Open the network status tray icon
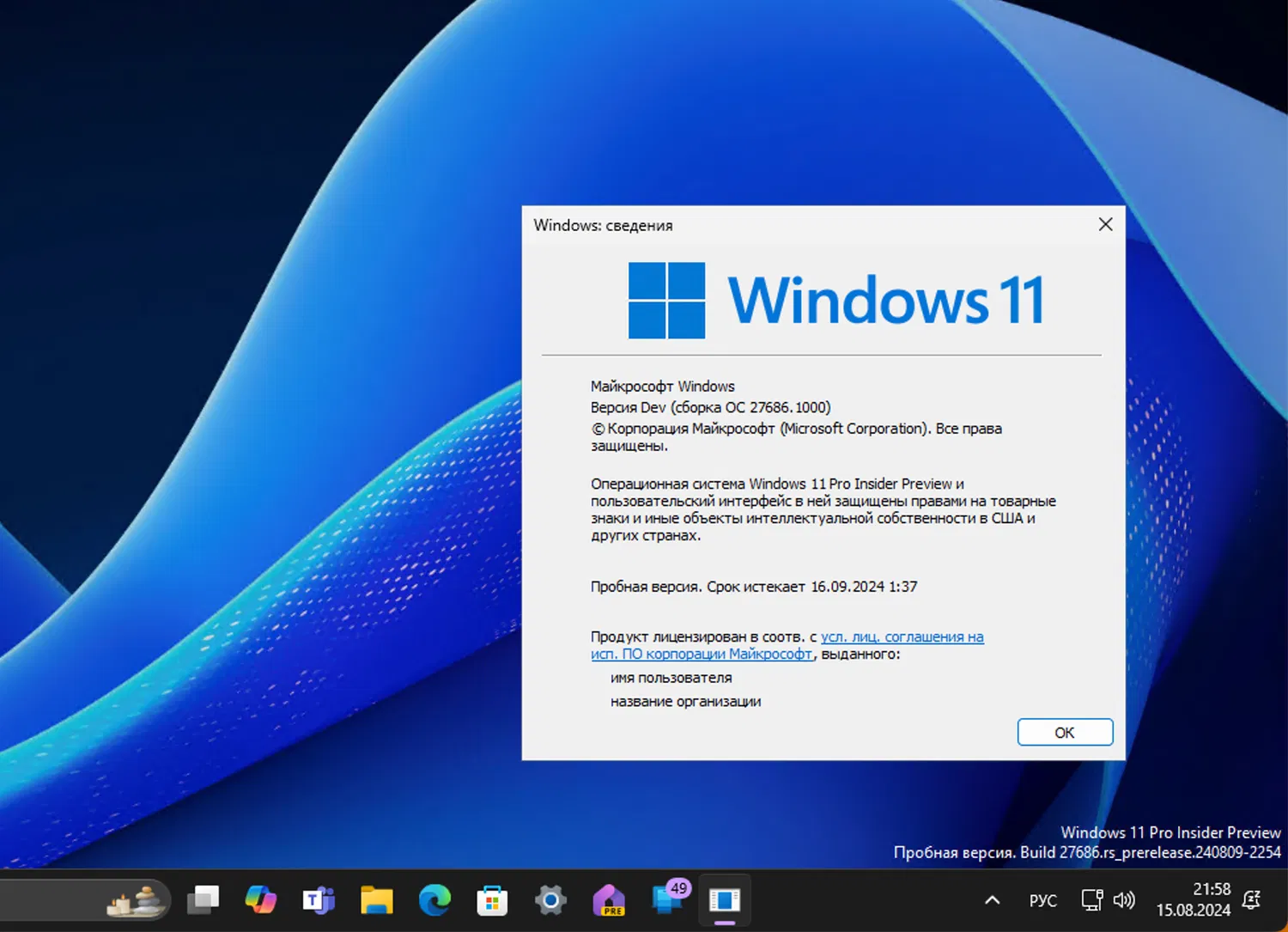The height and width of the screenshot is (932, 1288). pyautogui.click(x=1091, y=900)
